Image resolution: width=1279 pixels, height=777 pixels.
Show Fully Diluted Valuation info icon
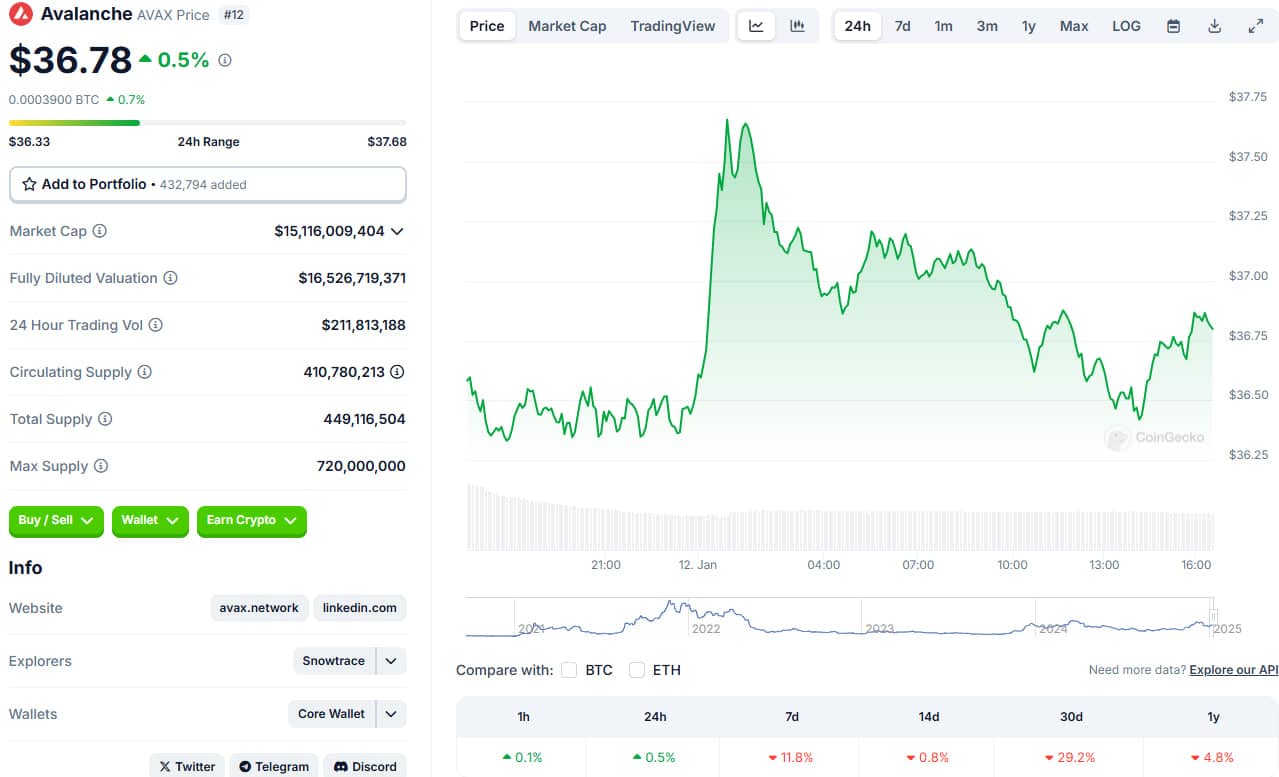(x=170, y=278)
